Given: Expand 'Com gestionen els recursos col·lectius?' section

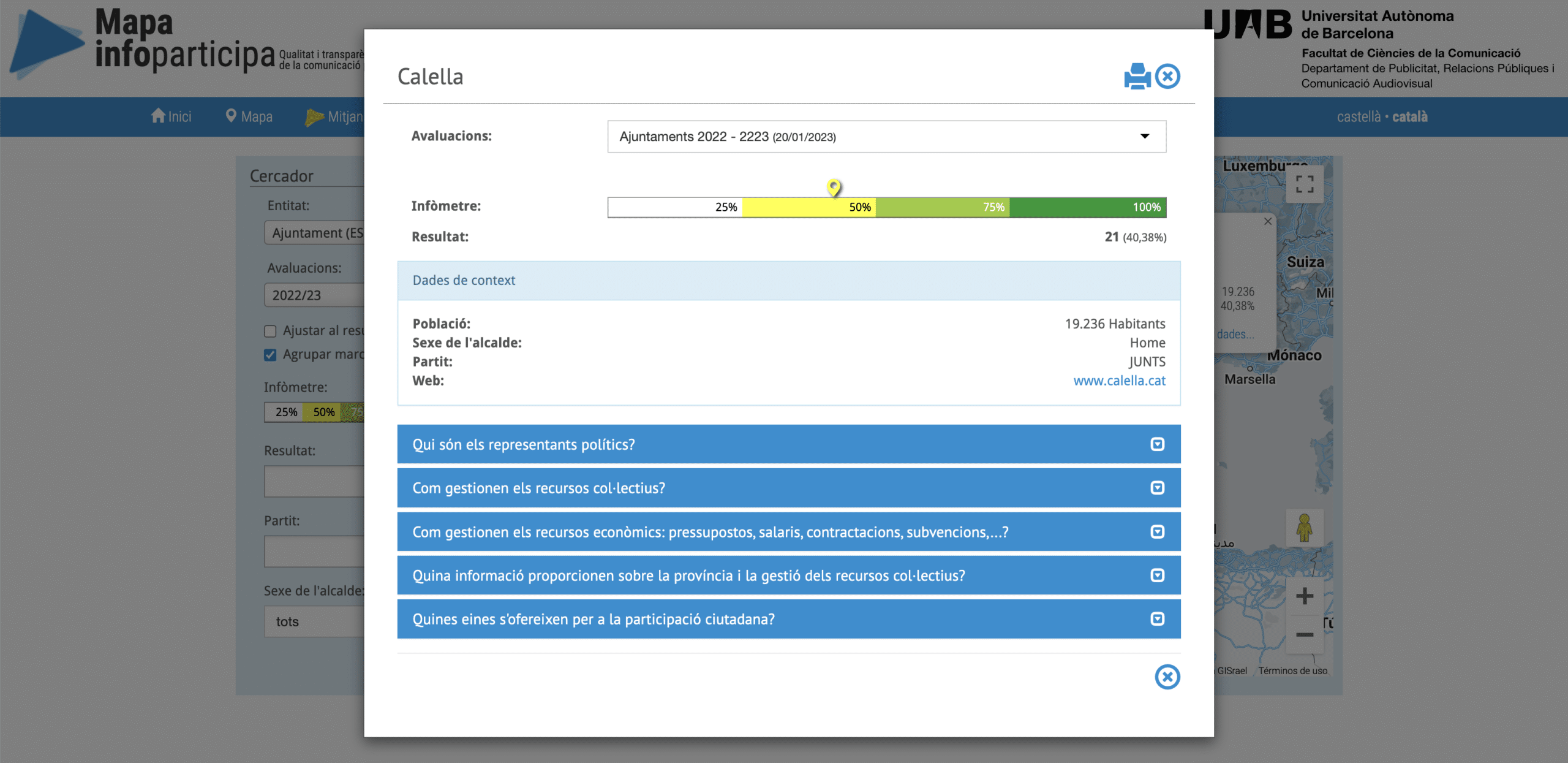Looking at the screenshot, I should pyautogui.click(x=789, y=488).
